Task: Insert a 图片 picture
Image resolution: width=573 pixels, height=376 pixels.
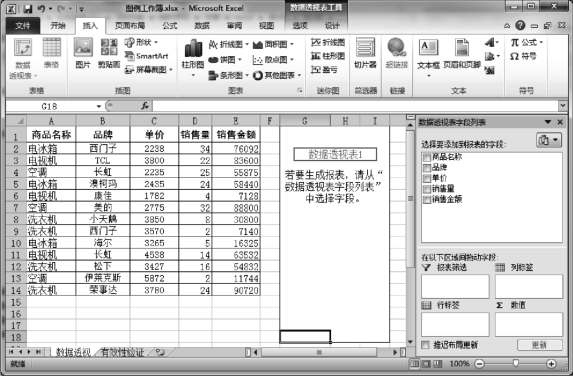Action: click(x=83, y=48)
